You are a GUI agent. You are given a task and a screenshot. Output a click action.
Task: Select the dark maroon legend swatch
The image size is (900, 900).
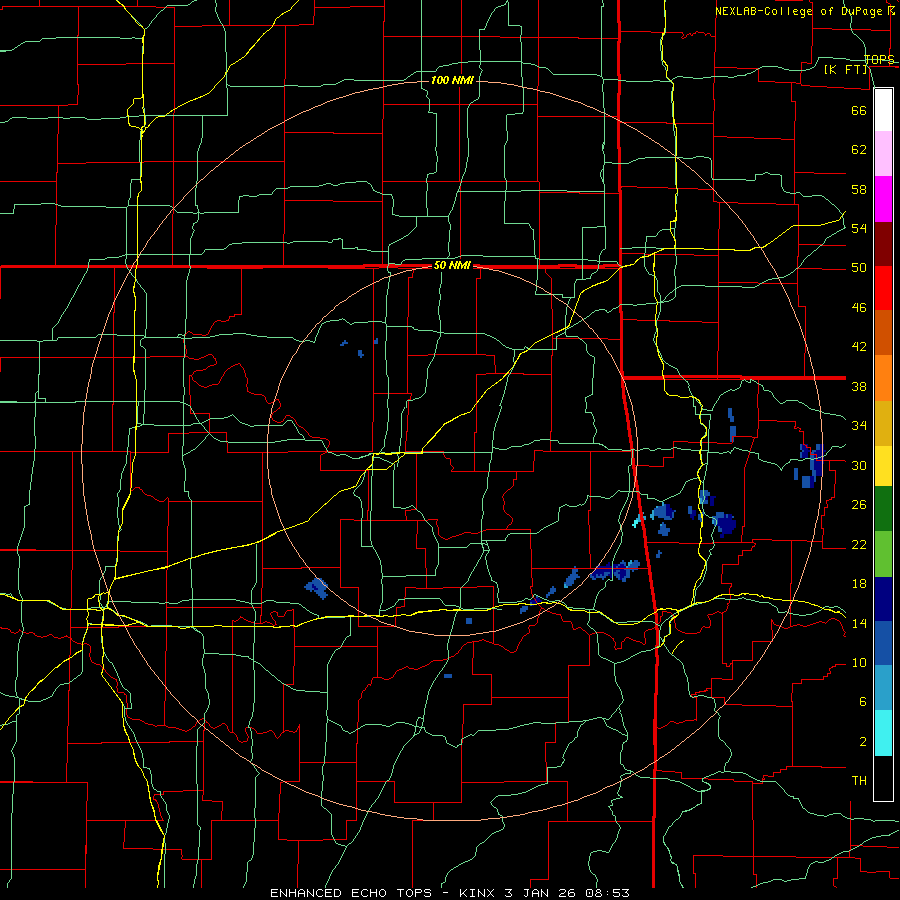(x=883, y=244)
